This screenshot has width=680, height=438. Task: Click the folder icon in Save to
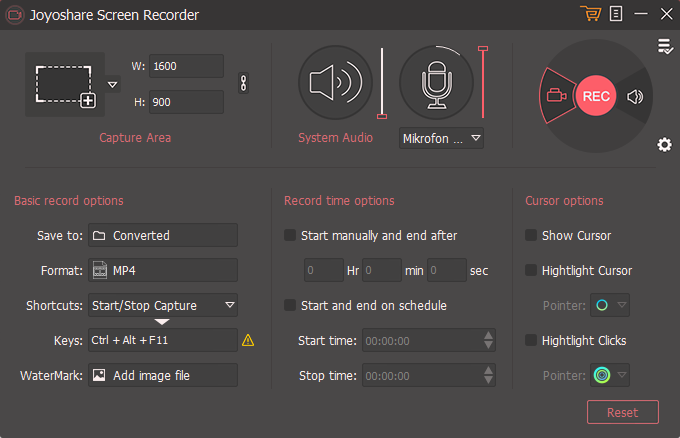[99, 235]
